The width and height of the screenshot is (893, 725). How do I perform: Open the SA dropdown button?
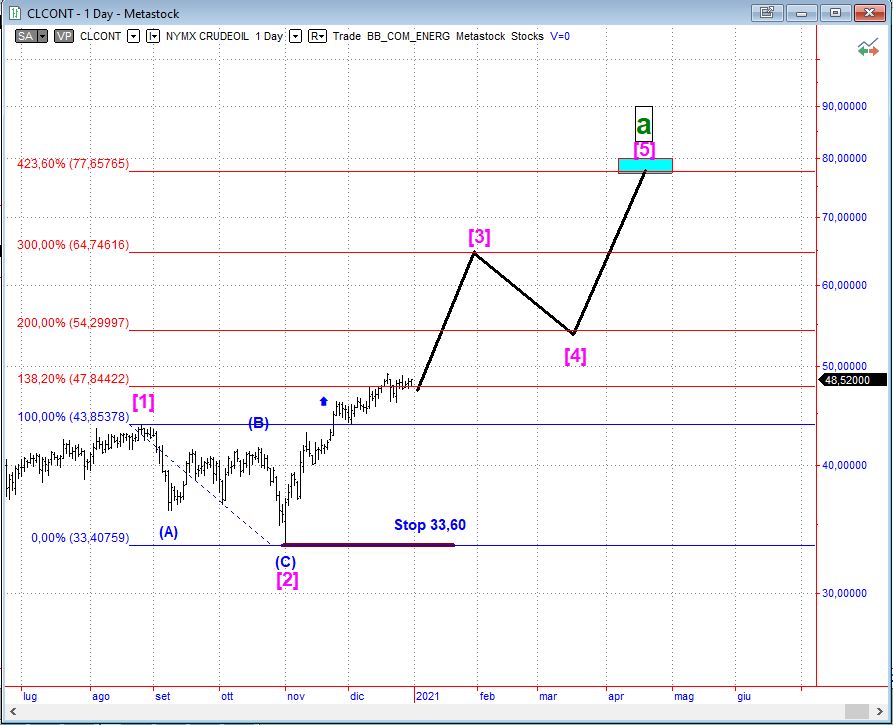[31, 36]
